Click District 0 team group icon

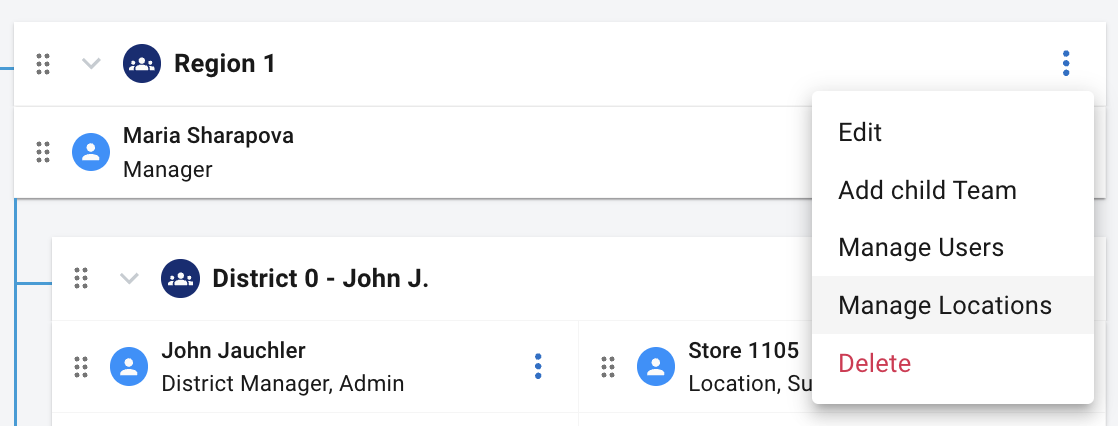pos(180,278)
